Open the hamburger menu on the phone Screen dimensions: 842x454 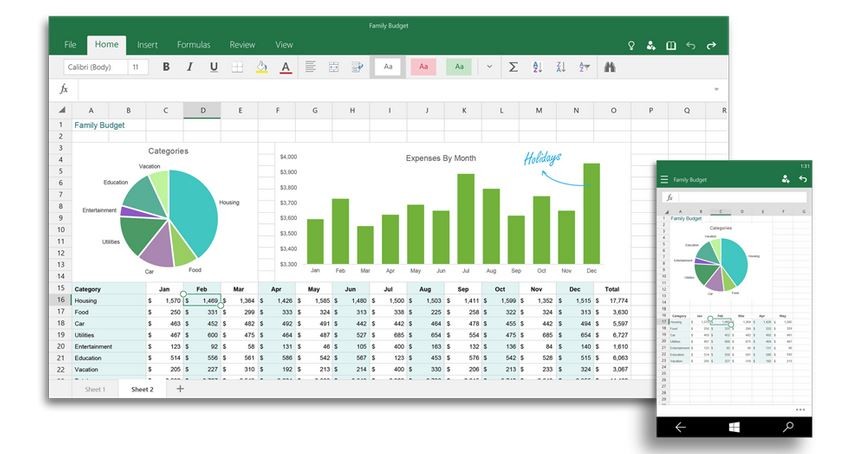pyautogui.click(x=664, y=179)
